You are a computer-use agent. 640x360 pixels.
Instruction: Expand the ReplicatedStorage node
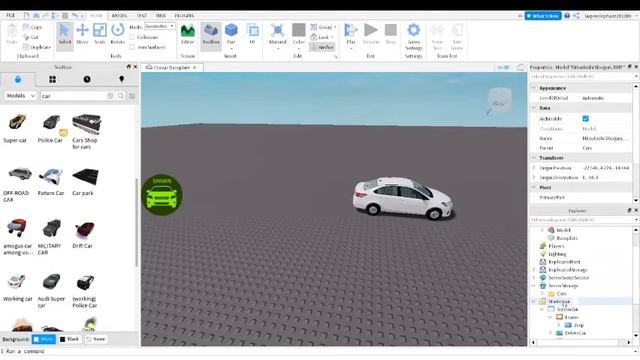pos(534,270)
